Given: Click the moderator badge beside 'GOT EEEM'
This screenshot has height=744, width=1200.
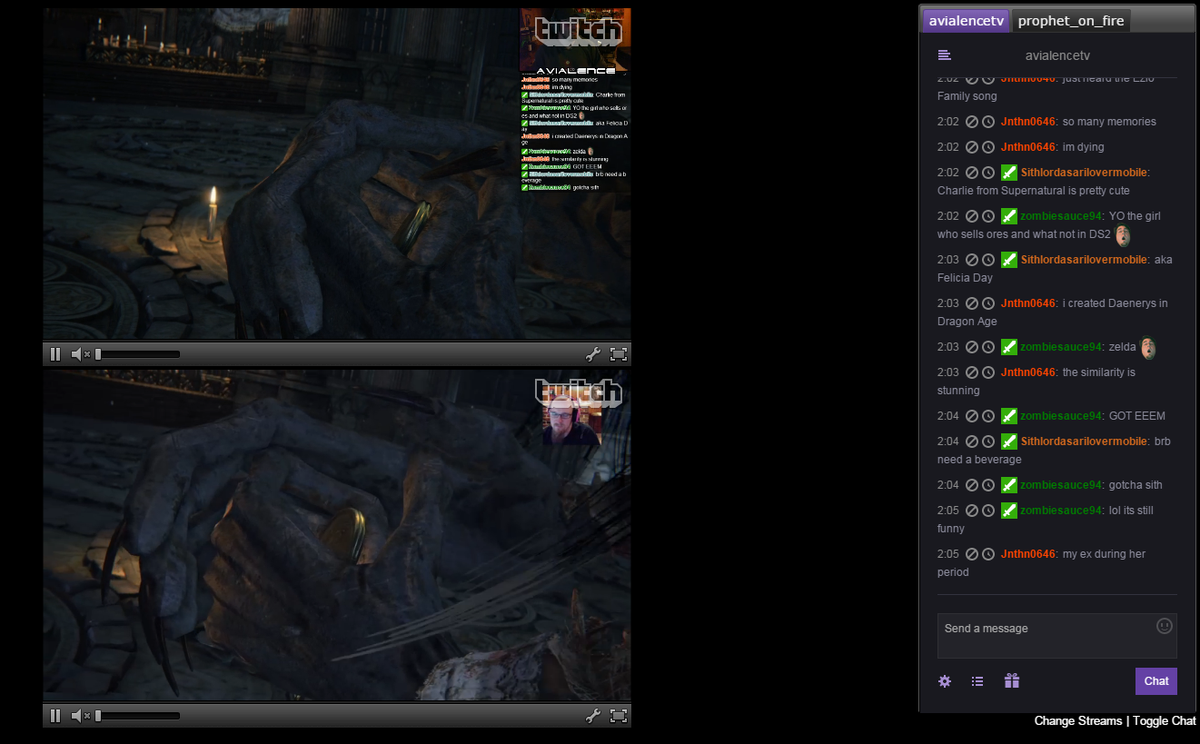Looking at the screenshot, I should (1009, 416).
